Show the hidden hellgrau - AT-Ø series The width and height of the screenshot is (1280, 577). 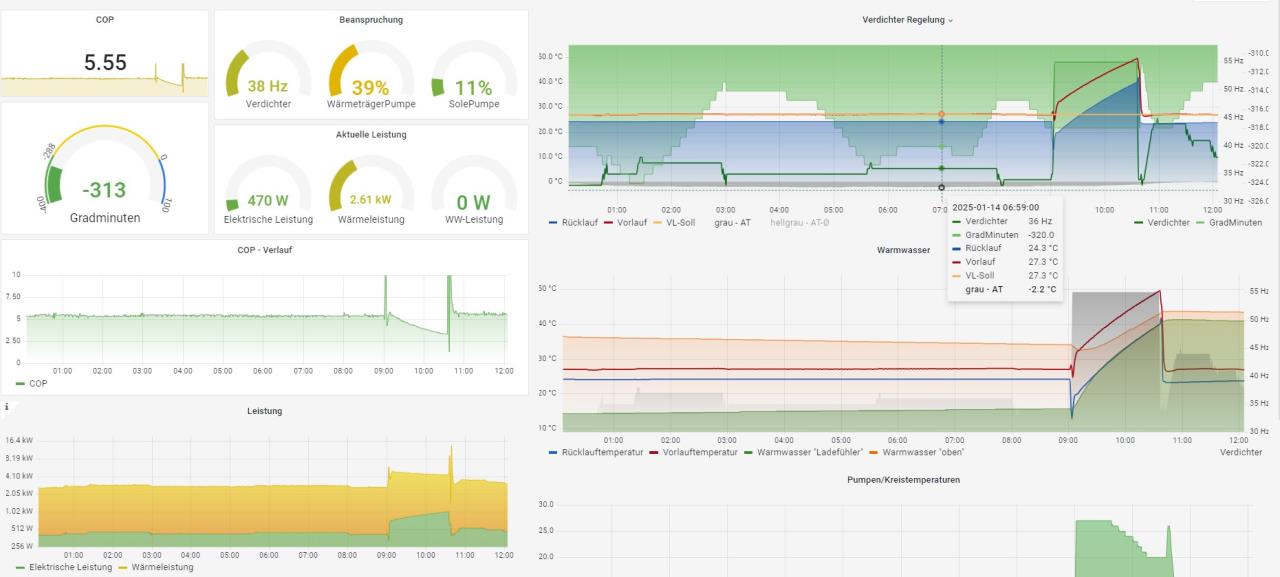802,223
